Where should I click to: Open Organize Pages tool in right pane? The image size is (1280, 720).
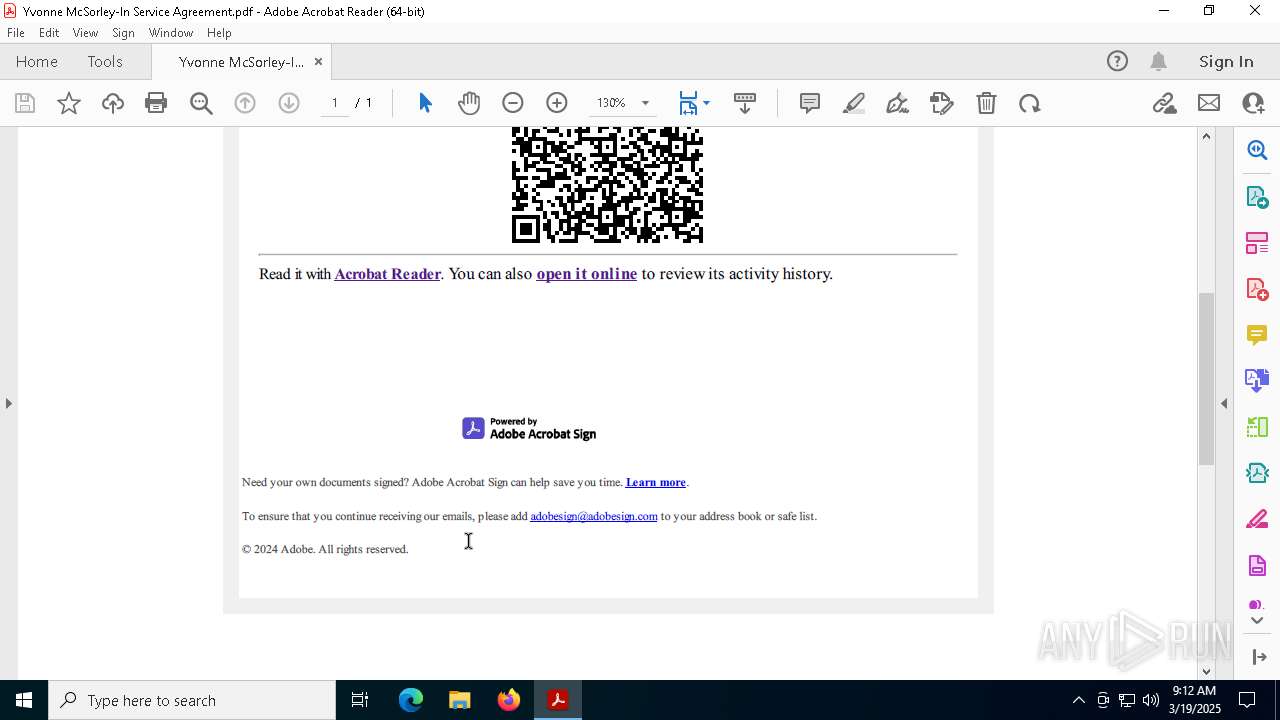(x=1257, y=243)
